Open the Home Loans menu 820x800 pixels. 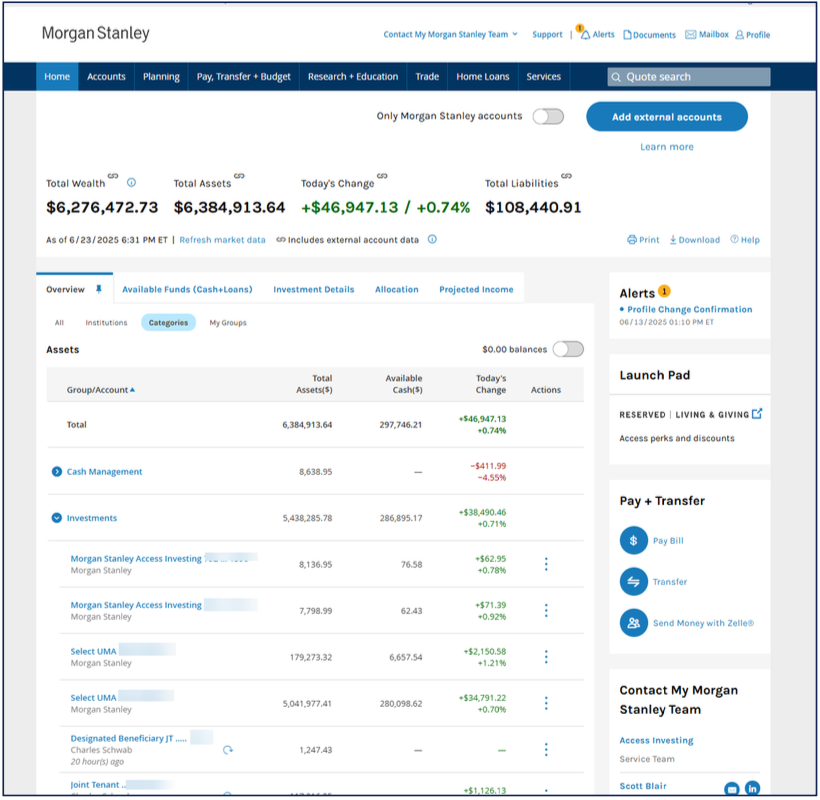(x=483, y=77)
